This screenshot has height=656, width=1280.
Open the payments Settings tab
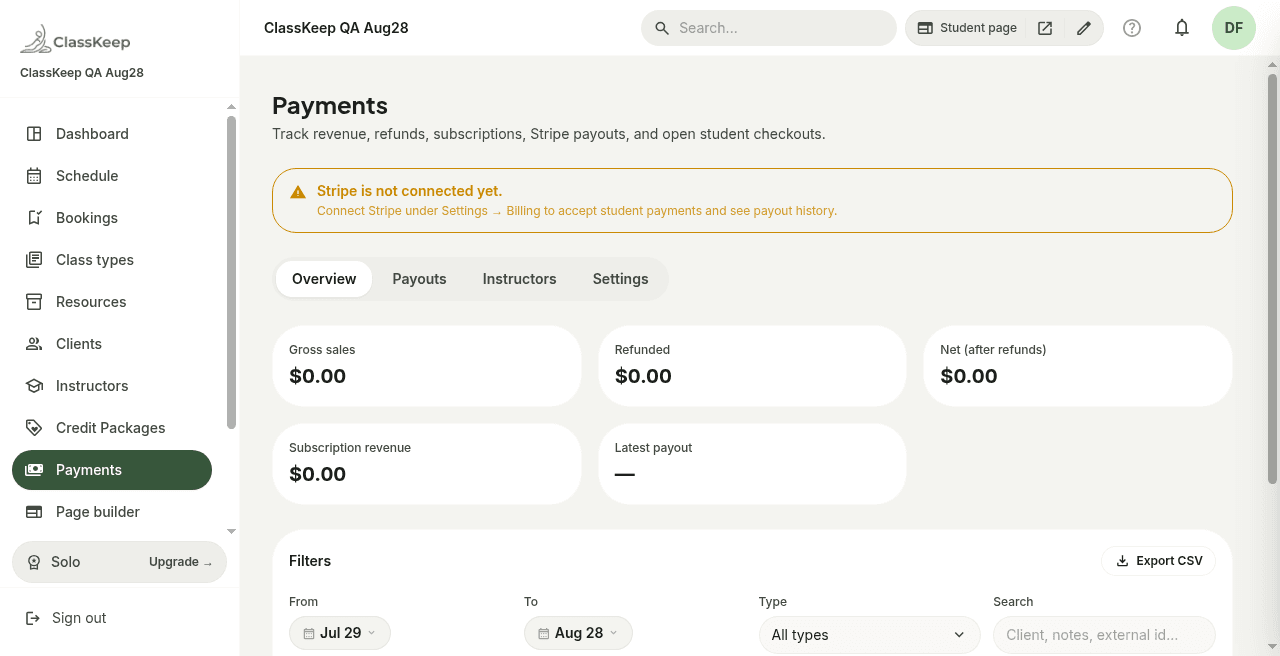point(620,279)
